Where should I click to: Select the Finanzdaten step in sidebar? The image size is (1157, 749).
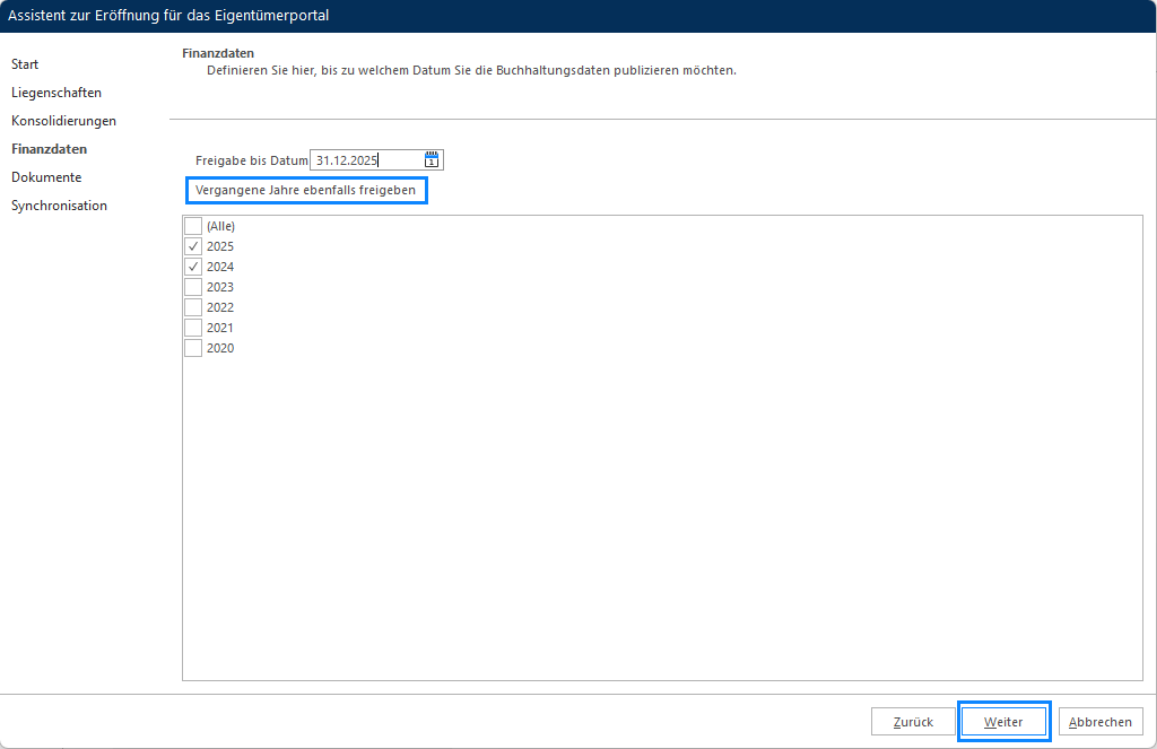(x=49, y=149)
